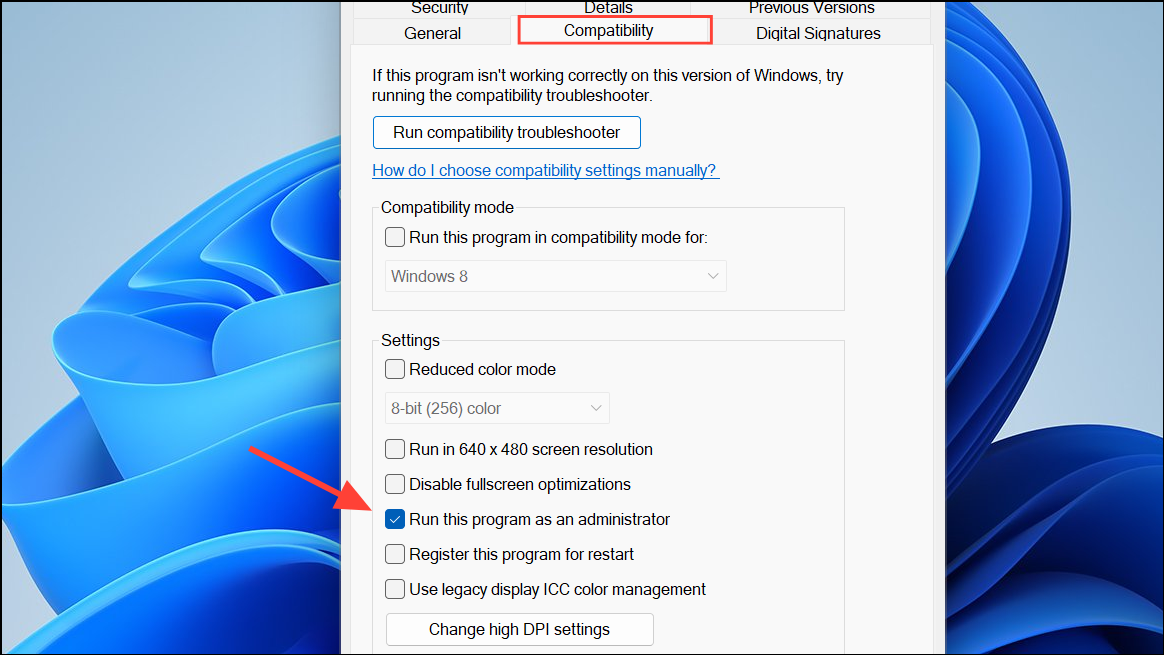The height and width of the screenshot is (655, 1164).
Task: Enable Run in 640 x 480 screen resolution
Action: [x=396, y=450]
